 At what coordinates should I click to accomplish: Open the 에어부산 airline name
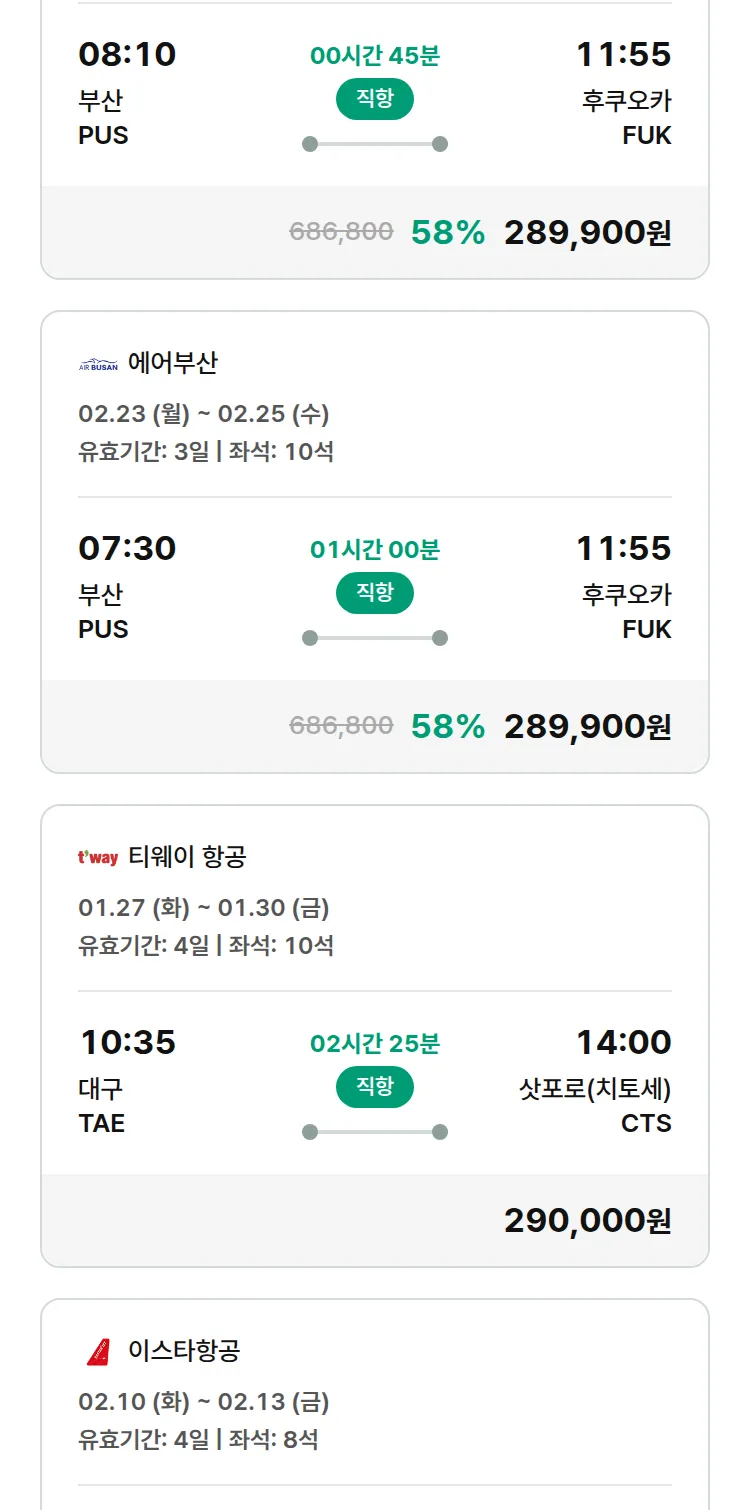click(x=172, y=363)
